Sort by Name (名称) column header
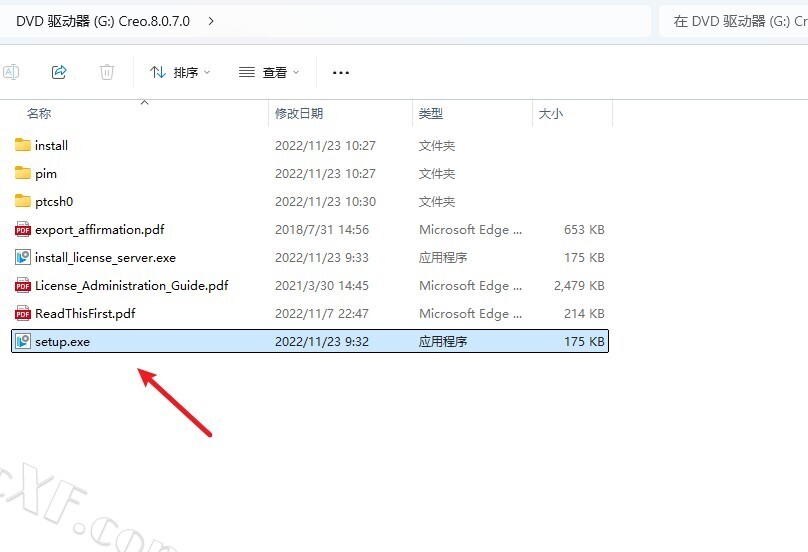 pyautogui.click(x=39, y=113)
